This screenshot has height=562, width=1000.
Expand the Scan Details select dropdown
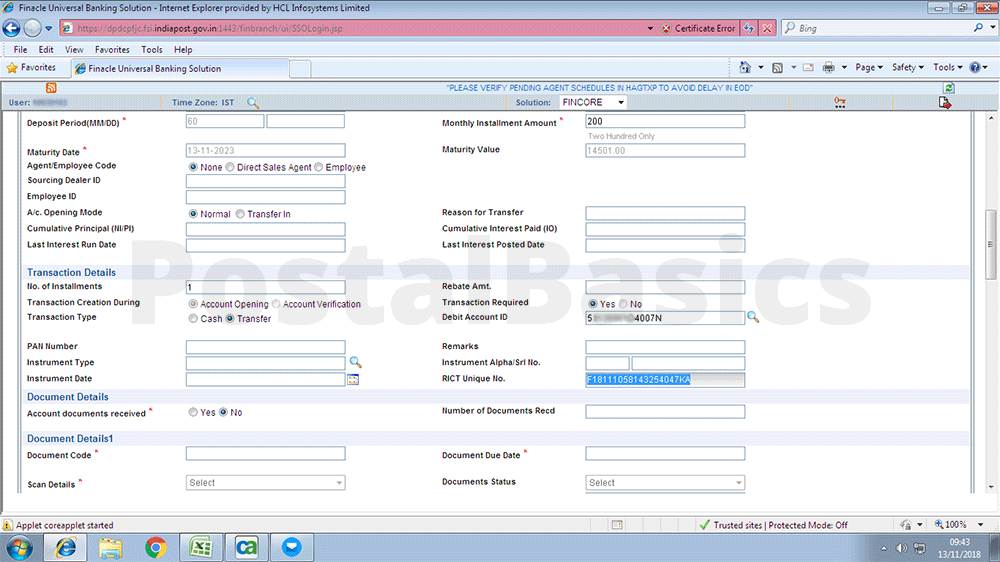point(265,483)
